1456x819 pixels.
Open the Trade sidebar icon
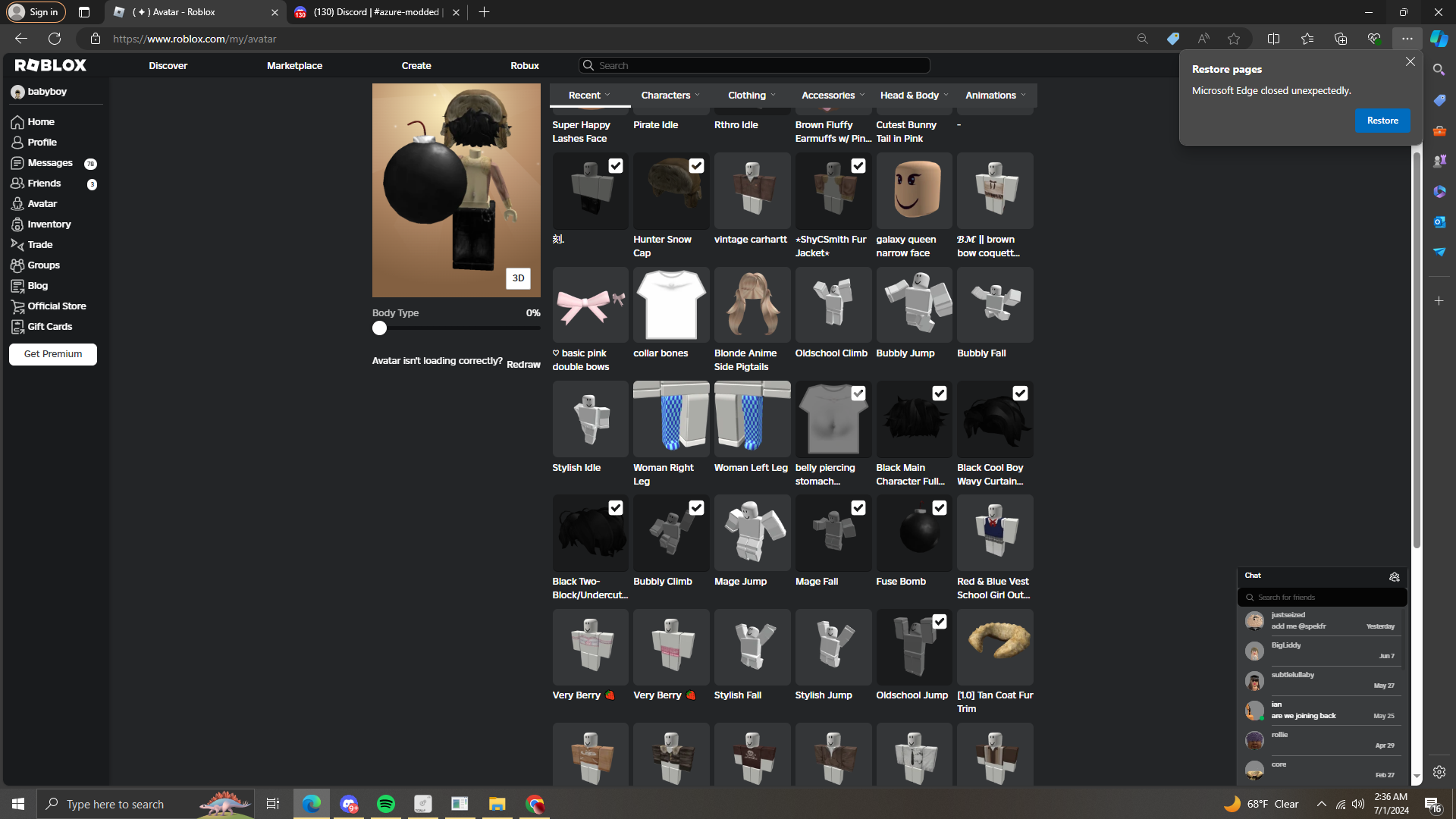[x=17, y=245]
